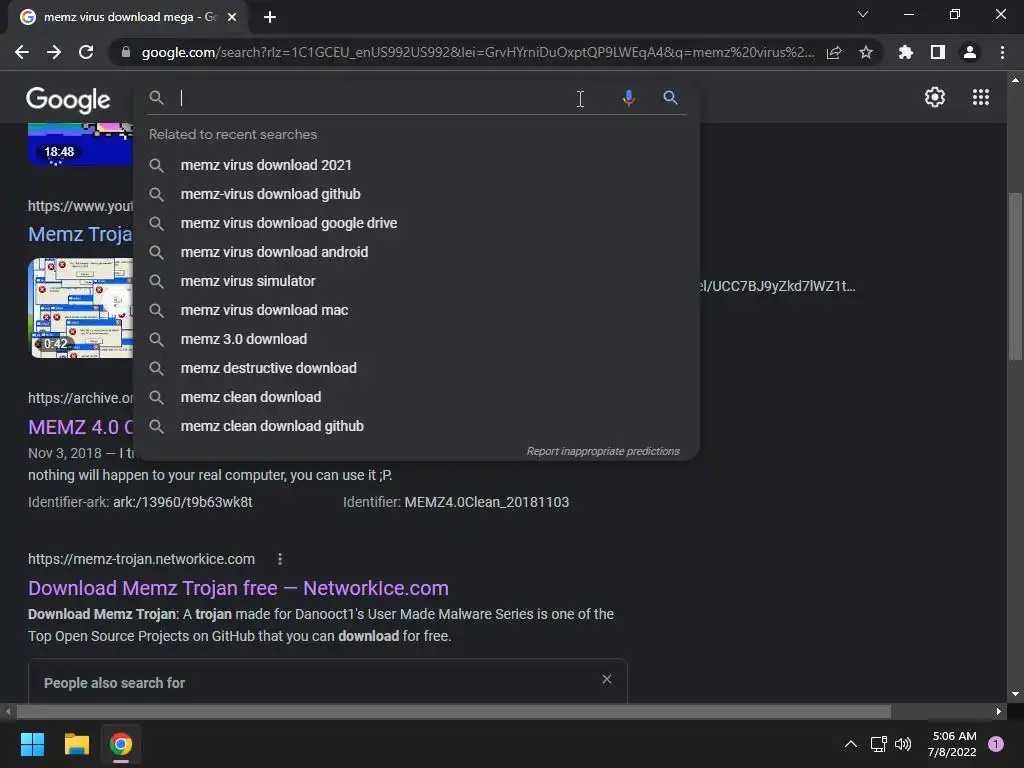Click the Google logo
The image size is (1024, 768).
click(68, 99)
